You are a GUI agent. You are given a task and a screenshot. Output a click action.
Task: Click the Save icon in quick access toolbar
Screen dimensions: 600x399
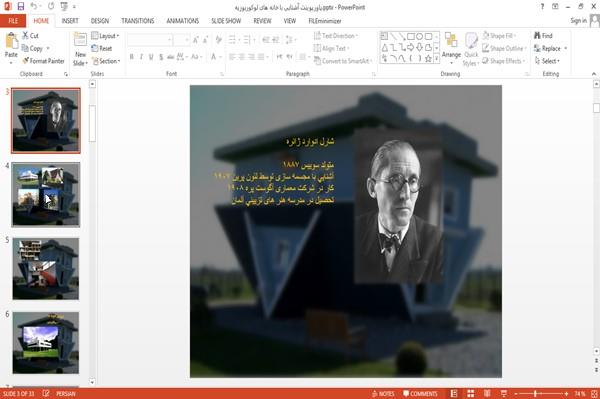(21, 7)
